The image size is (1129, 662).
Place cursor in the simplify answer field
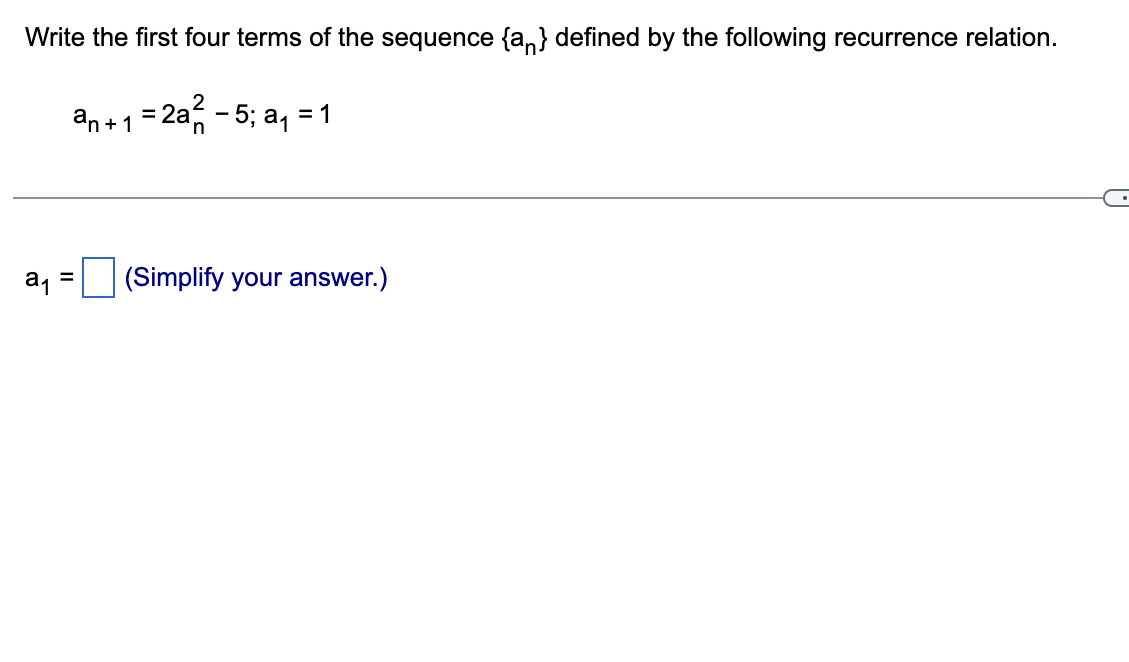(x=99, y=276)
